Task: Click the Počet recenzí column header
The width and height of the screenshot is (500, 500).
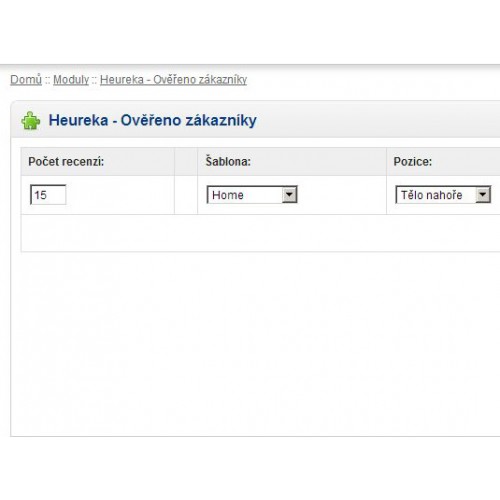Action: click(98, 162)
